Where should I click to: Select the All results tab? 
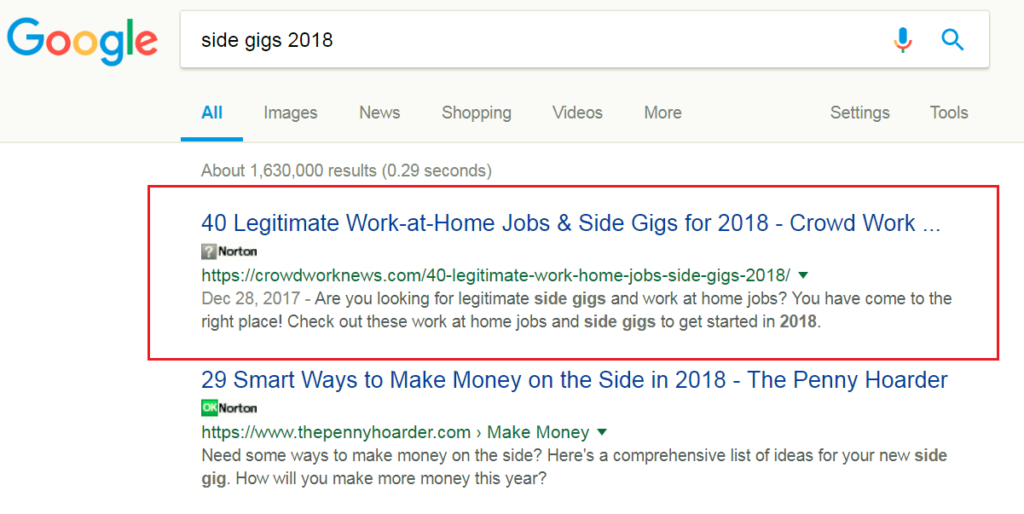(212, 113)
